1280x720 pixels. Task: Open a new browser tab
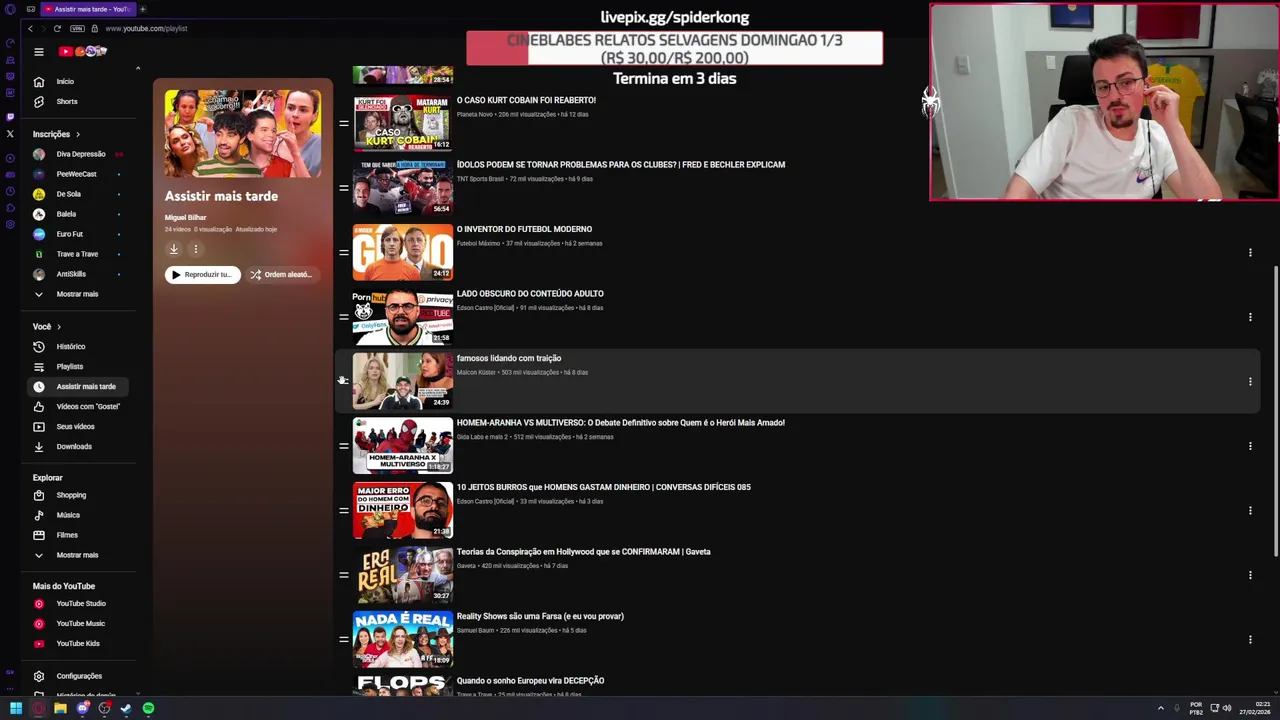[142, 9]
